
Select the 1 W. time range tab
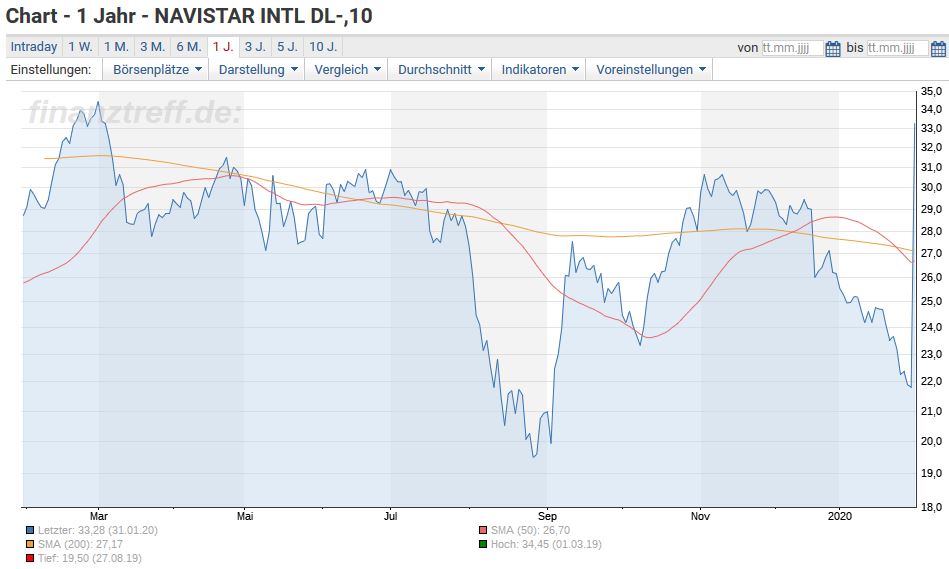click(x=80, y=47)
